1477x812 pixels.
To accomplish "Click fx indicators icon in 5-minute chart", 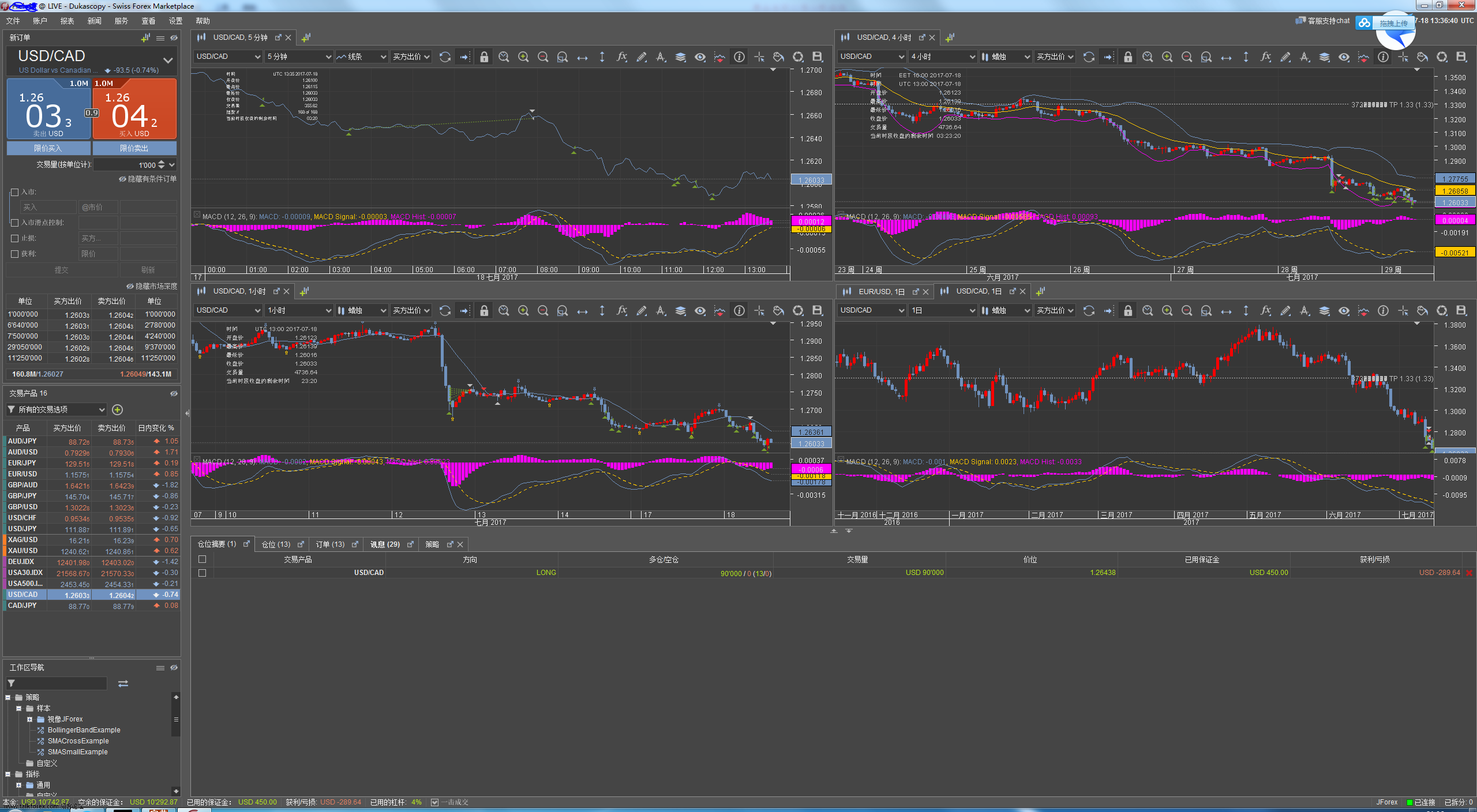I will [621, 57].
